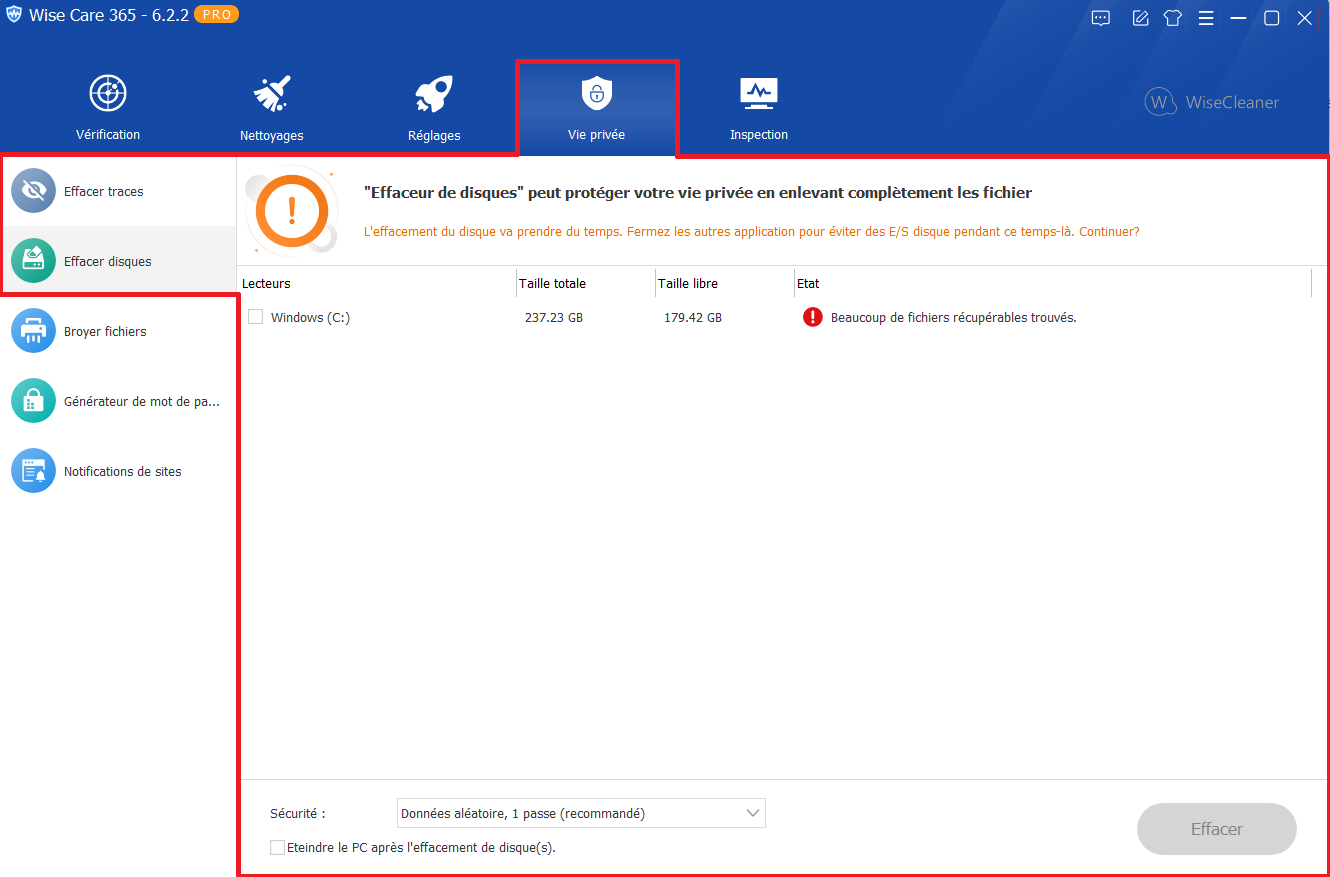Enable Eteindre le PC après l'effacement
Image resolution: width=1330 pixels, height=877 pixels.
click(278, 847)
